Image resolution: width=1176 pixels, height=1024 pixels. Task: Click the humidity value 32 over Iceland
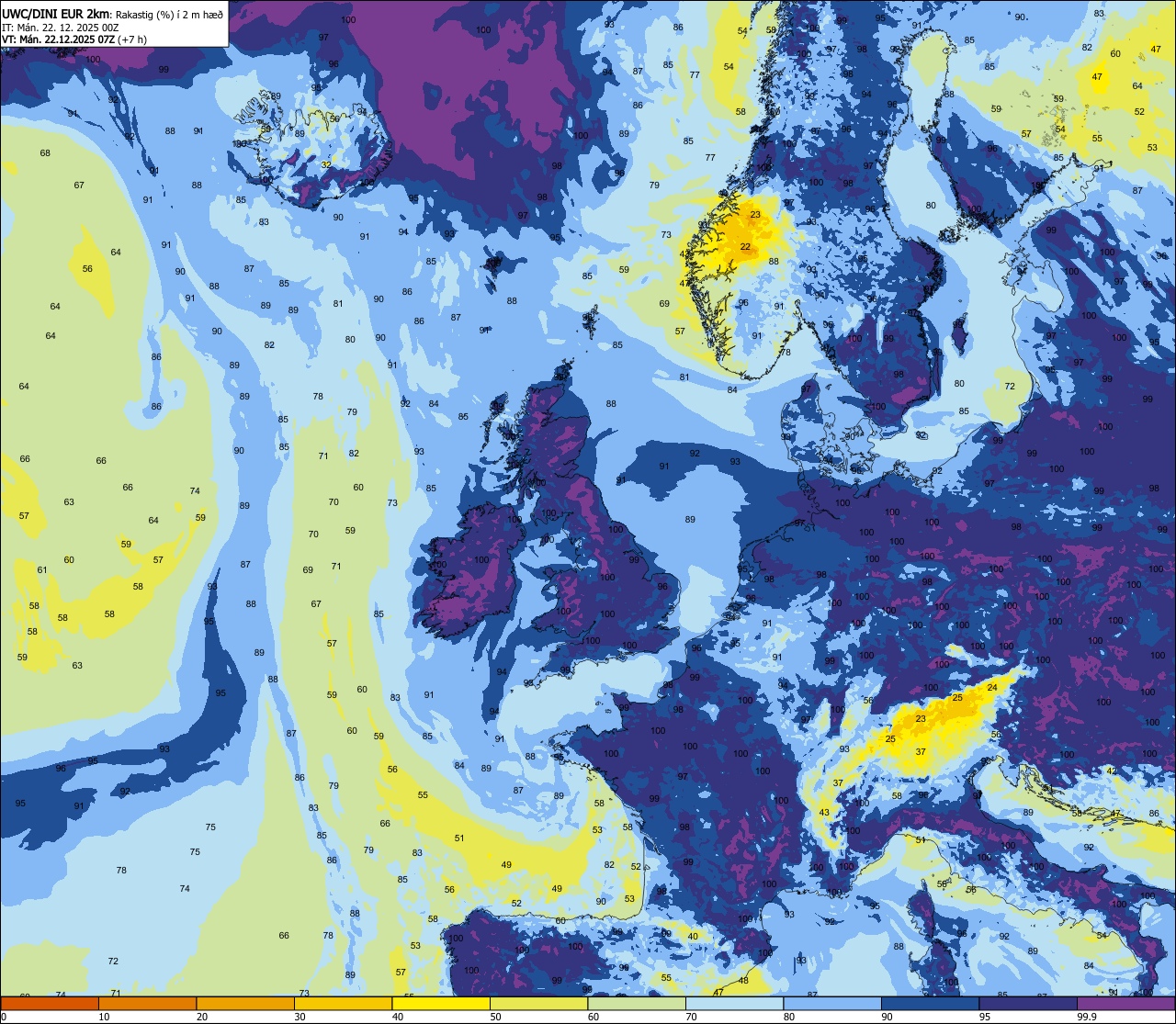tap(326, 165)
